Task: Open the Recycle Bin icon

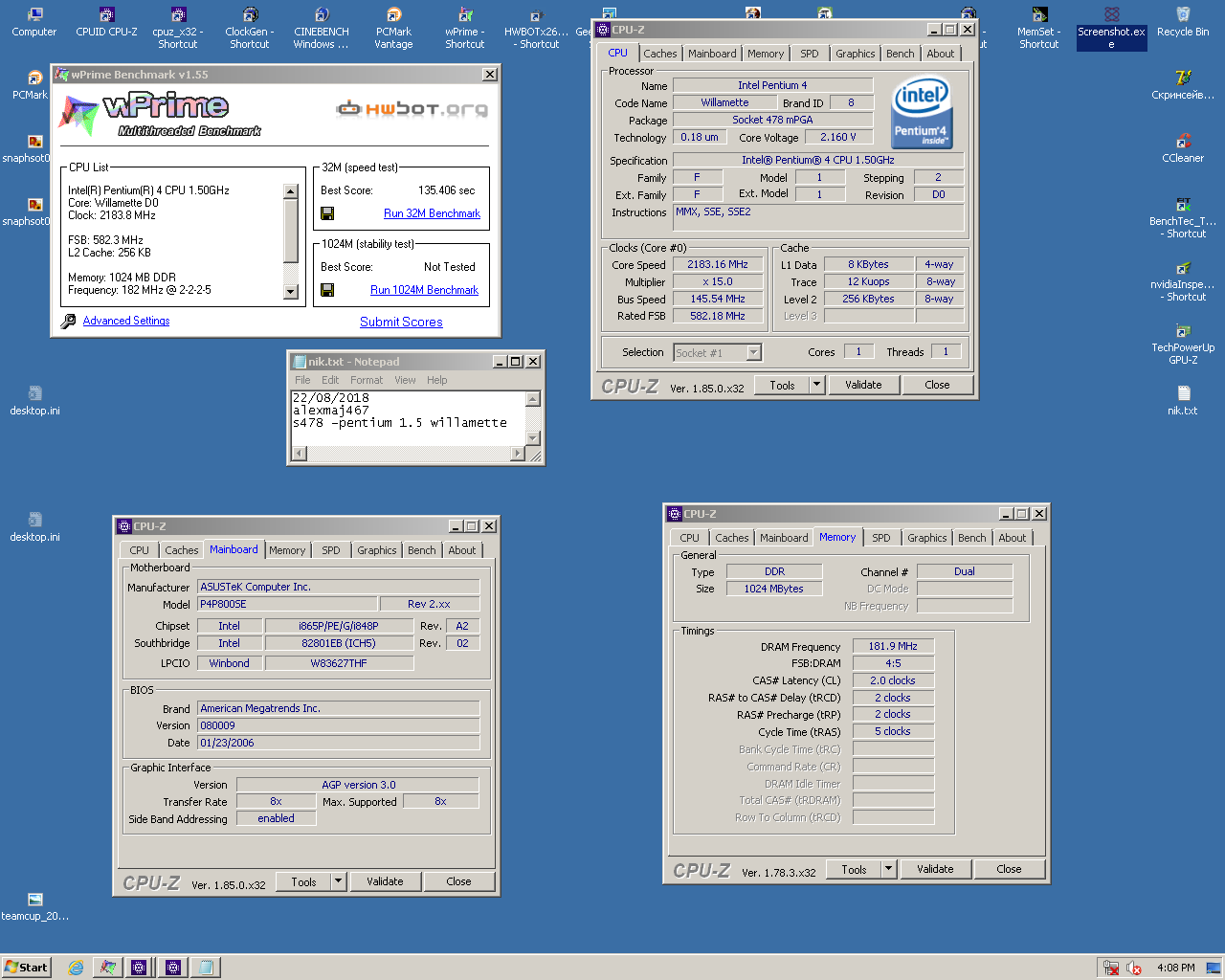Action: click(1183, 23)
